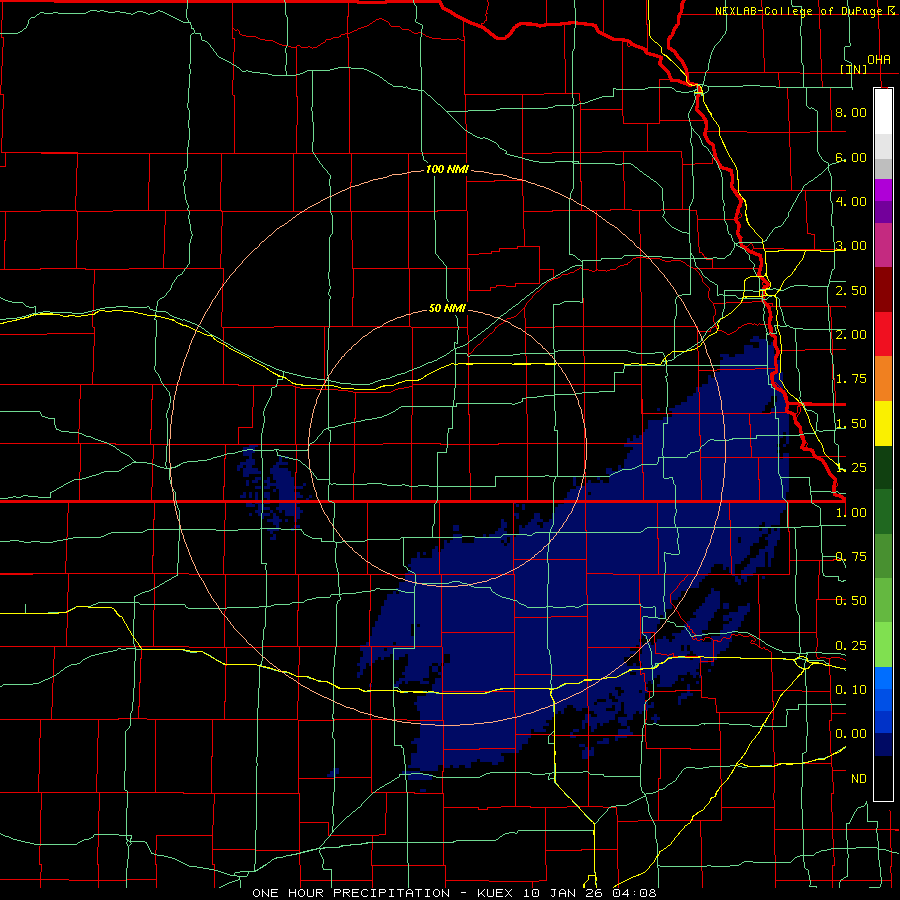
Task: Click the navy 0.00 legend swatch
Action: point(883,745)
